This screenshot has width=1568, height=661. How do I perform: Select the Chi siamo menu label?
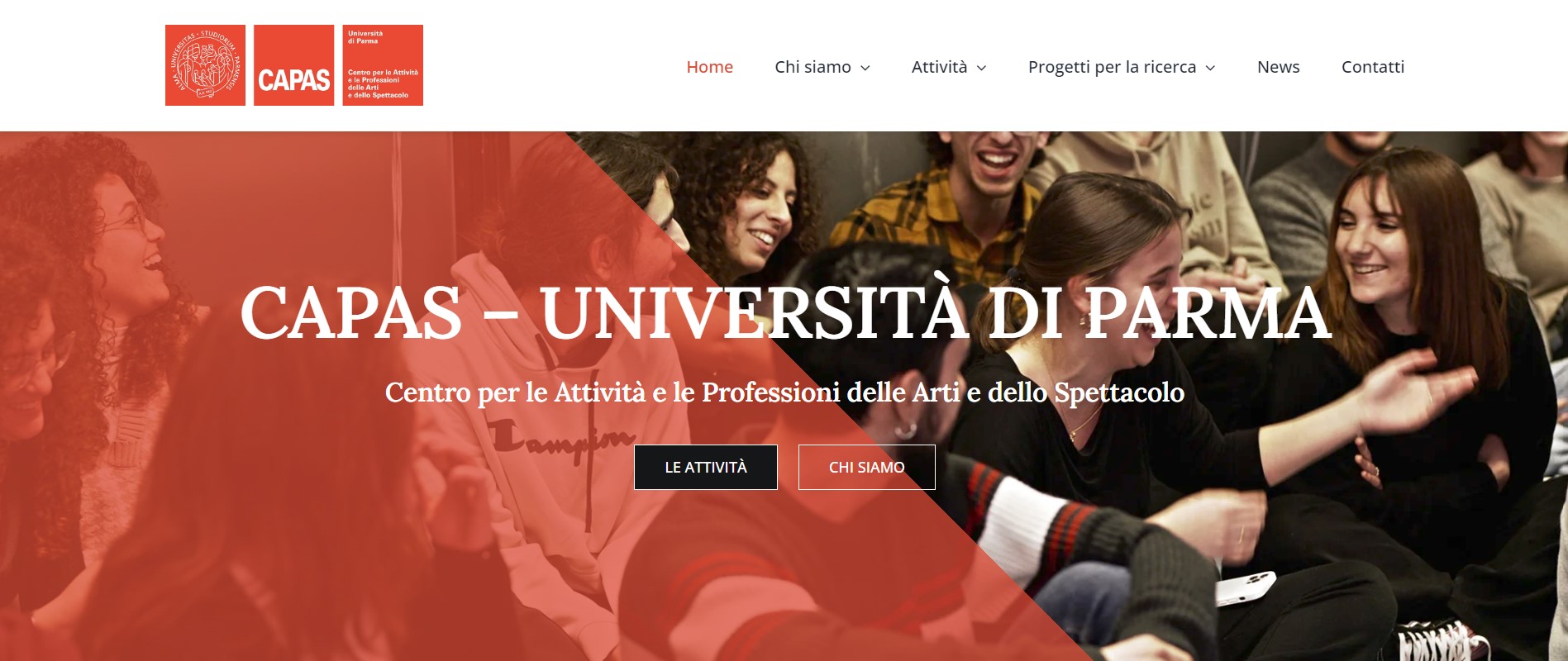coord(813,67)
